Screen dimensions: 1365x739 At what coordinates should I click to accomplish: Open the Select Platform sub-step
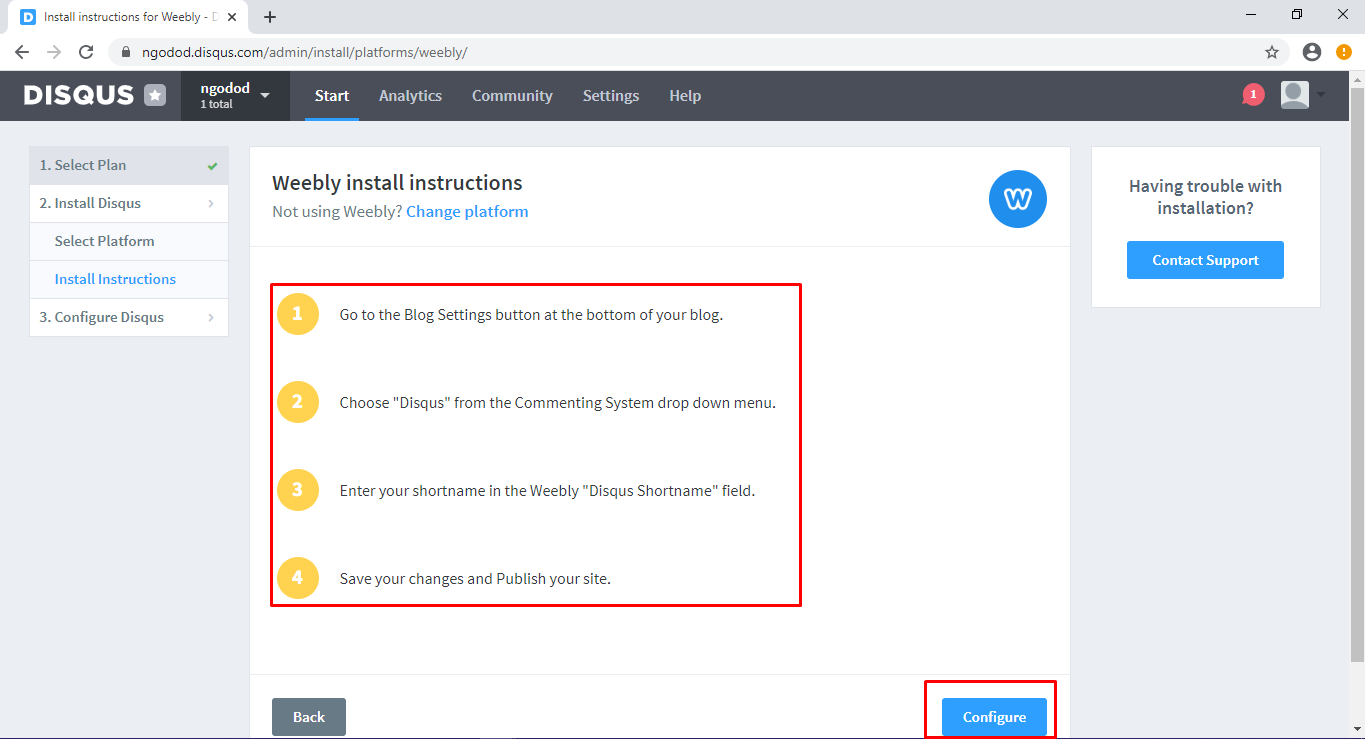pyautogui.click(x=129, y=241)
